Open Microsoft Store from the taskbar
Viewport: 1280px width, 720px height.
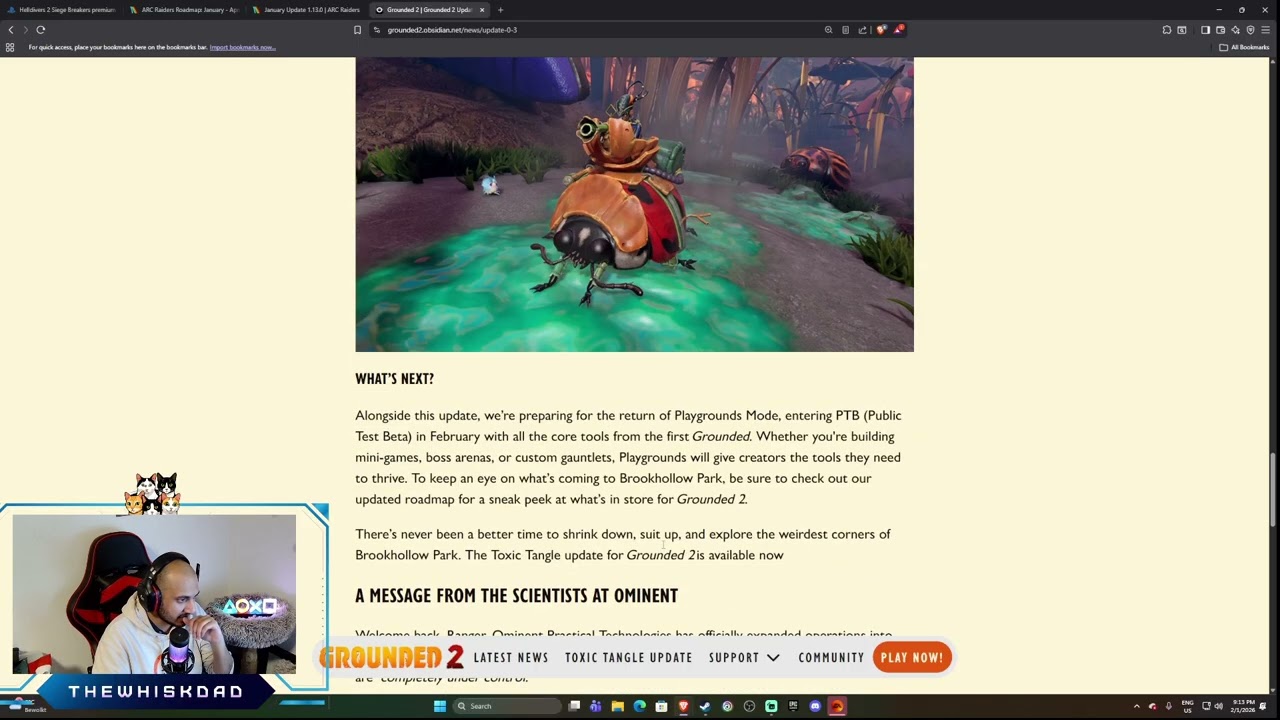pyautogui.click(x=661, y=706)
